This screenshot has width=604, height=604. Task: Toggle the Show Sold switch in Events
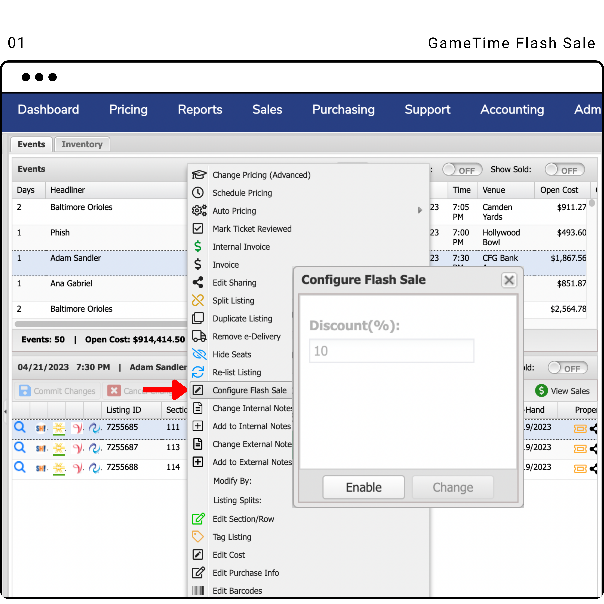click(564, 169)
